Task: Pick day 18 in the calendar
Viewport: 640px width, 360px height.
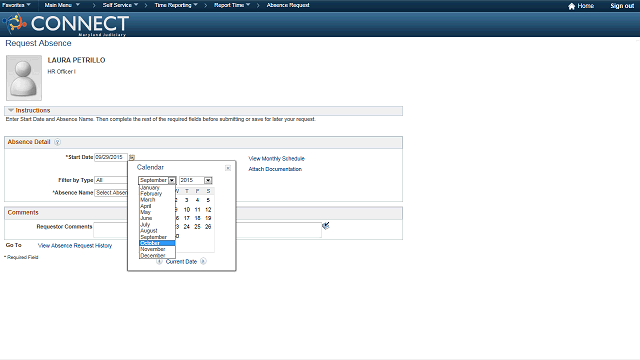Action: click(197, 218)
